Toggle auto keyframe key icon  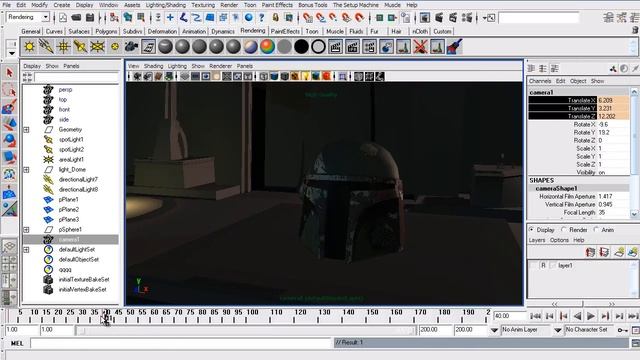click(x=622, y=330)
